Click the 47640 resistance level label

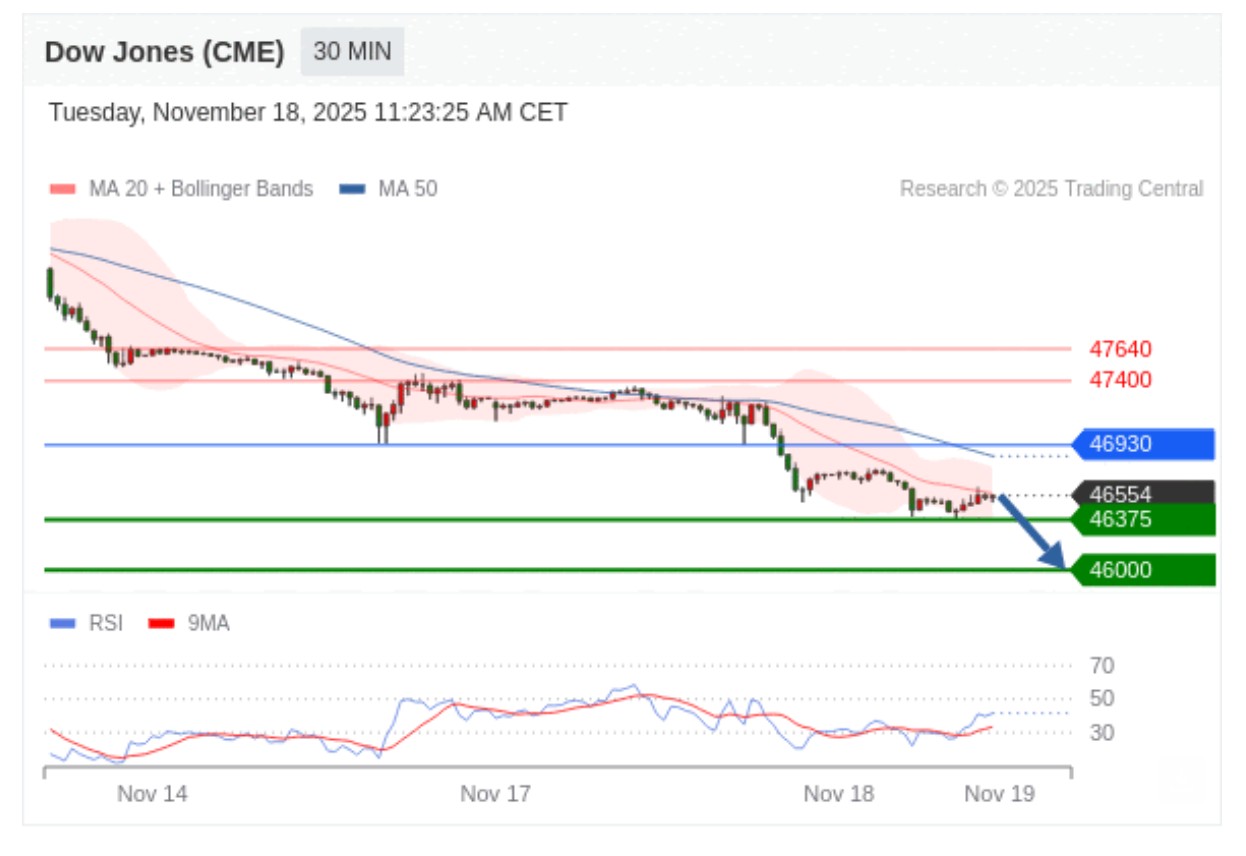click(1120, 349)
